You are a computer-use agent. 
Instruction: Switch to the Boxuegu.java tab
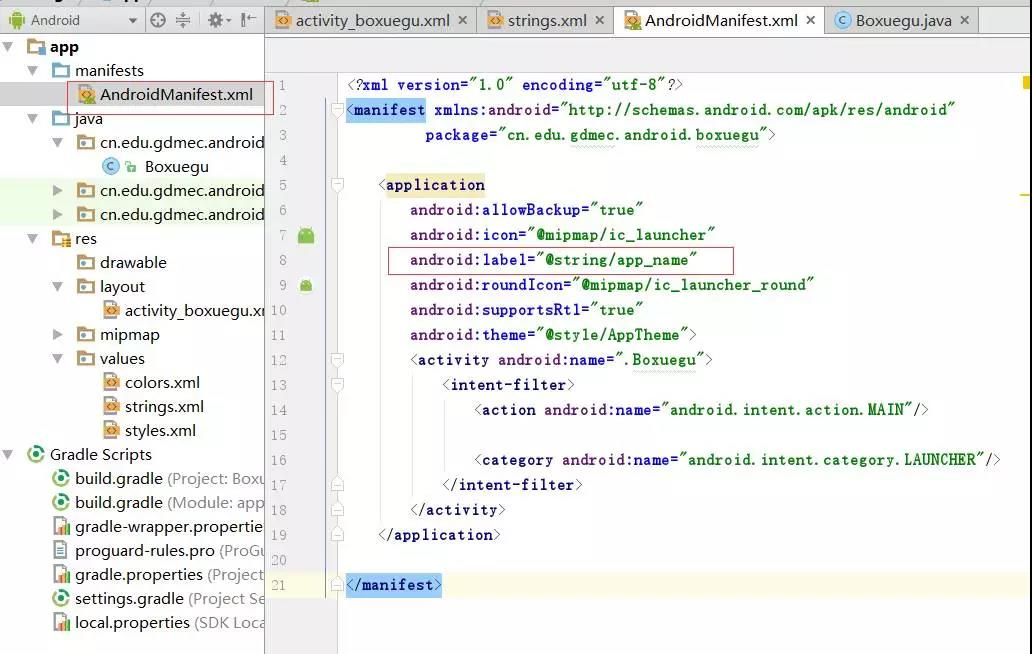(x=903, y=21)
